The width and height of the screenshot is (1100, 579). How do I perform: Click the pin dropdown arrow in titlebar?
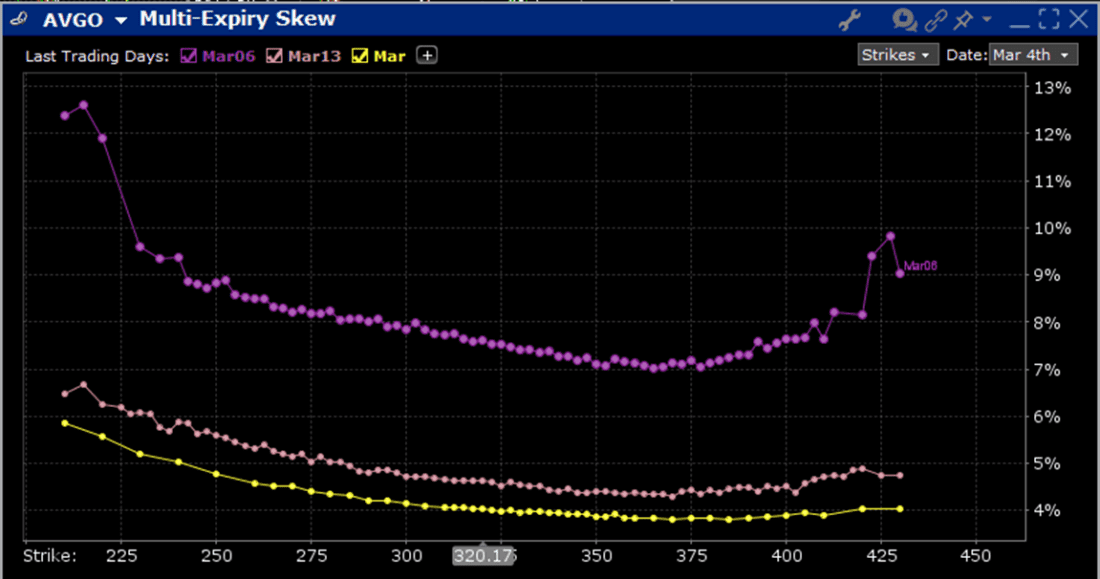[986, 19]
